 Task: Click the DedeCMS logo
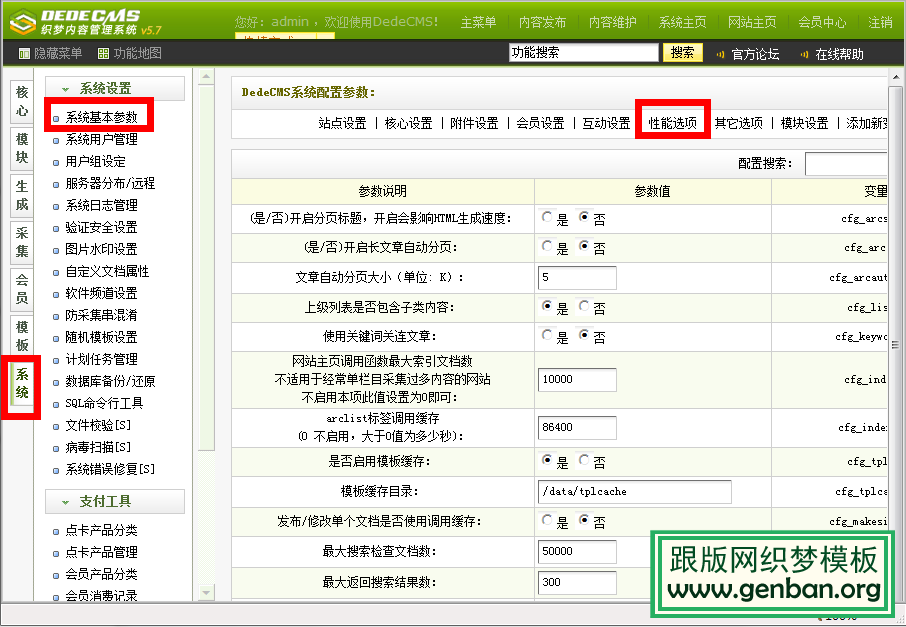pos(90,20)
